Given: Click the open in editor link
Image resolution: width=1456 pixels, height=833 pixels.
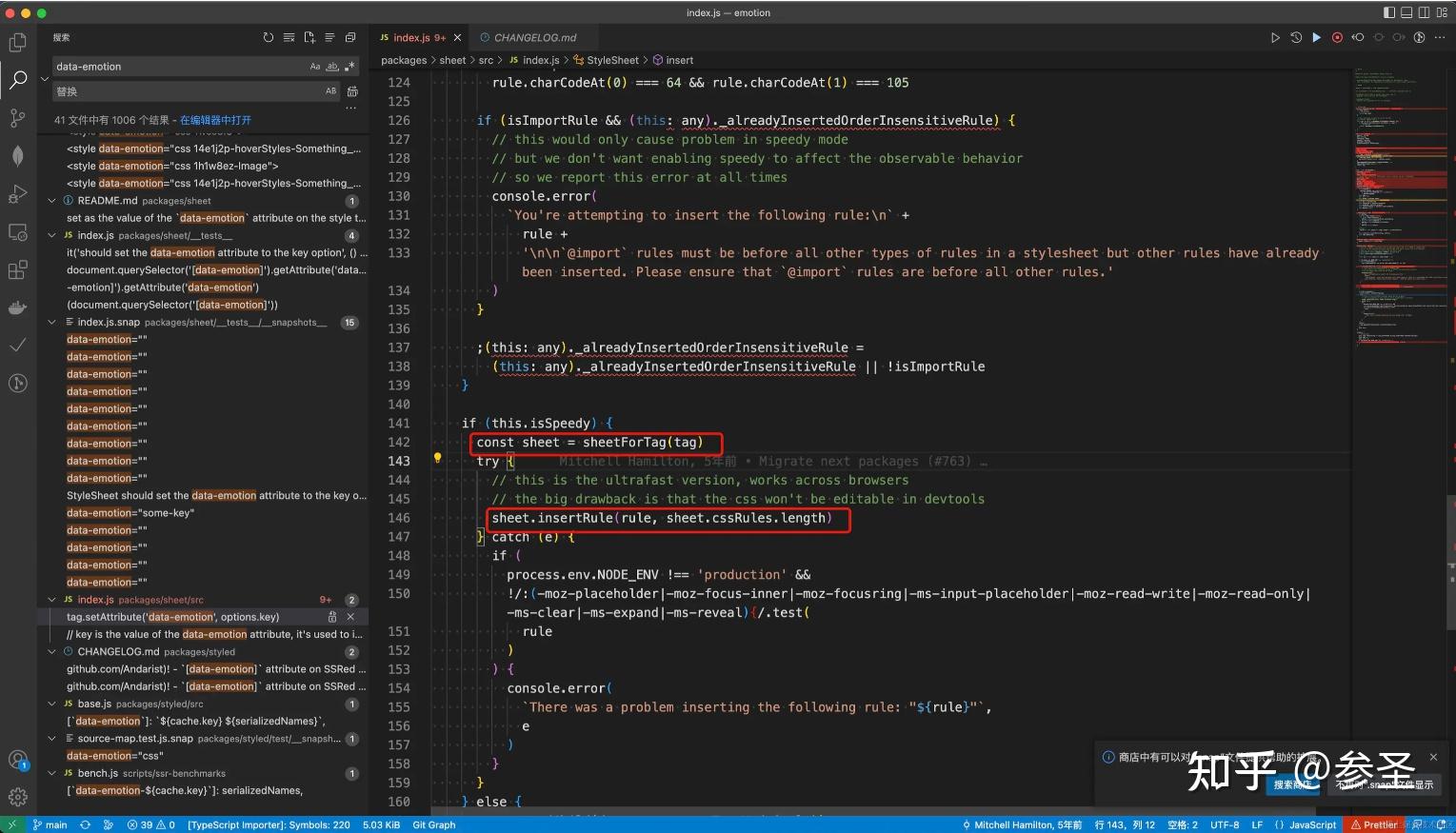Looking at the screenshot, I should 216,120.
